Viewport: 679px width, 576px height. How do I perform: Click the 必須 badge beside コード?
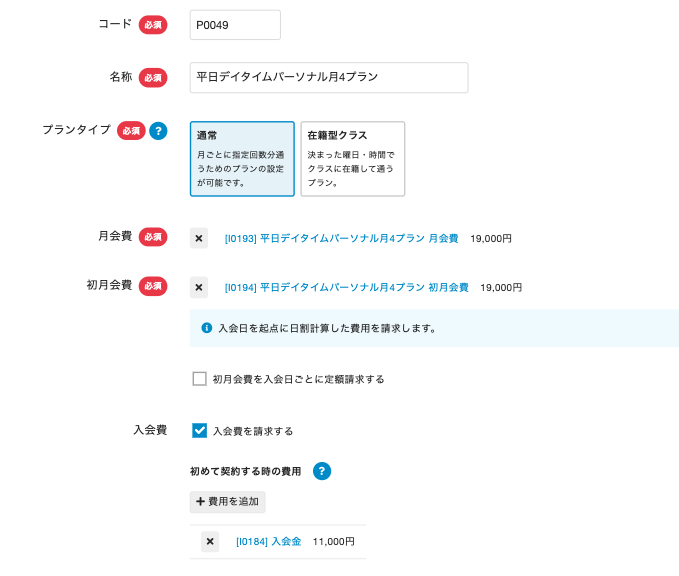153,25
